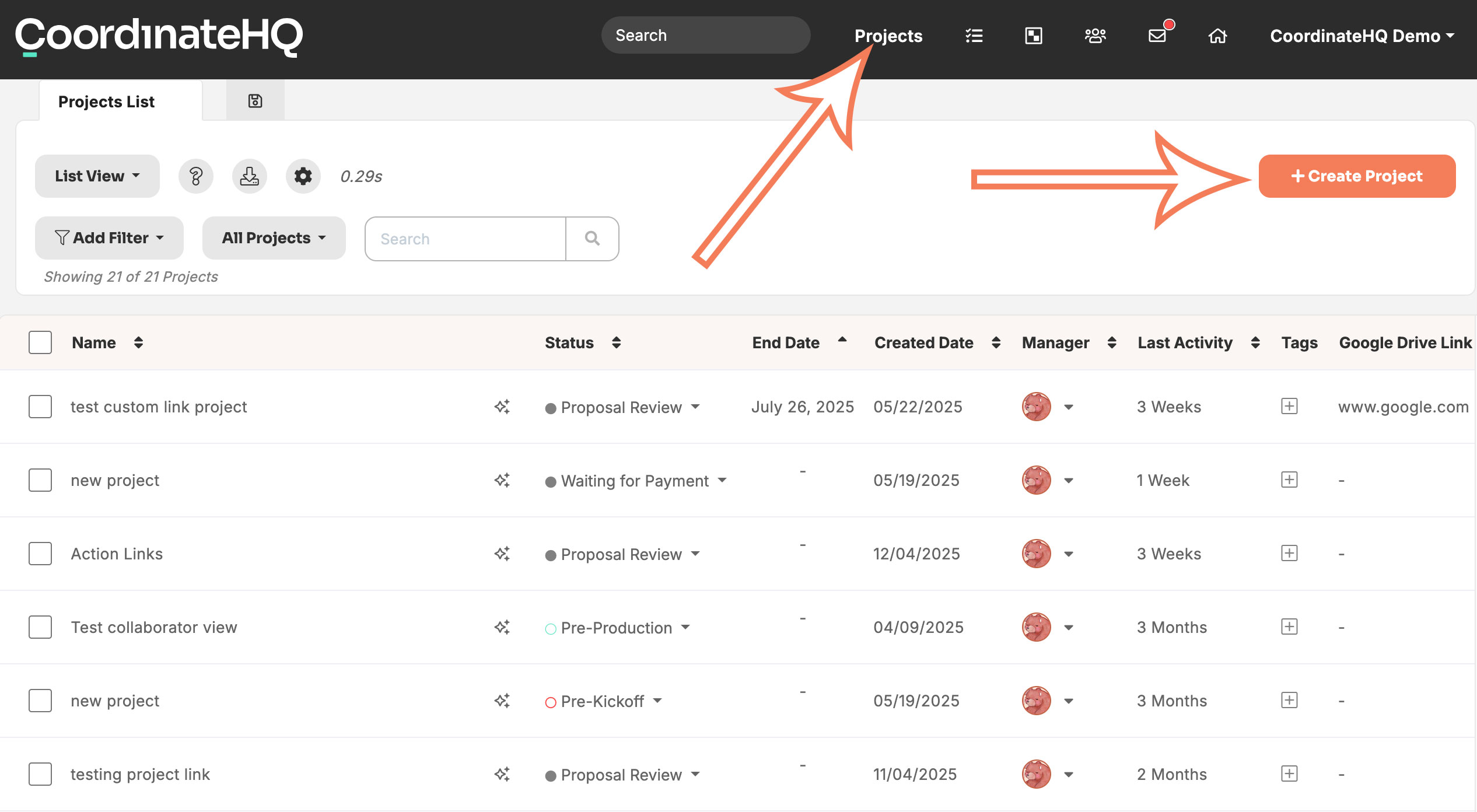Add tag to Test collaborator view project

click(1289, 626)
